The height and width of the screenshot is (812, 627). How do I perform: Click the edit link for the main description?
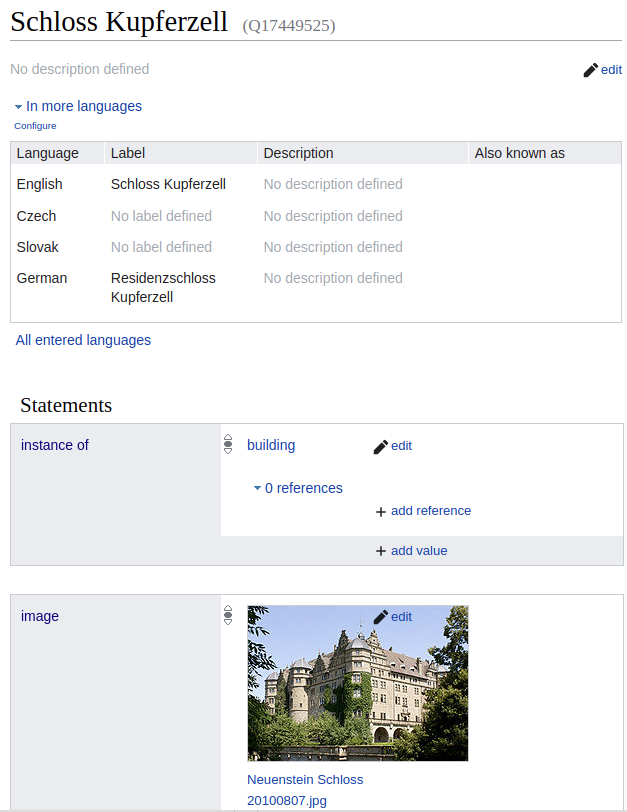point(611,70)
